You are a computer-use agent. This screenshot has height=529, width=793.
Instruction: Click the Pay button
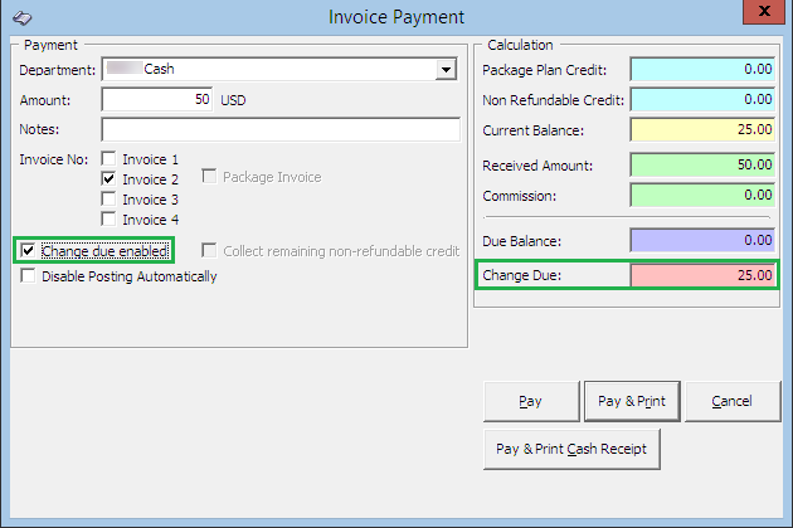pyautogui.click(x=531, y=401)
